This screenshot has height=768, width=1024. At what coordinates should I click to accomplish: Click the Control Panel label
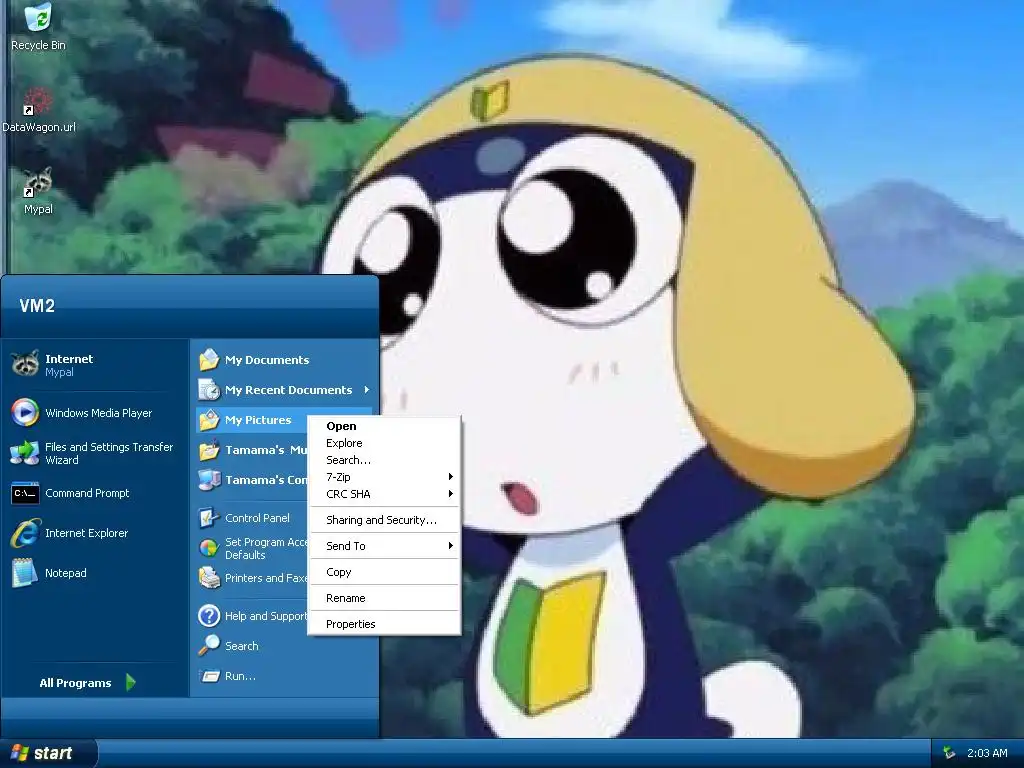(x=257, y=518)
